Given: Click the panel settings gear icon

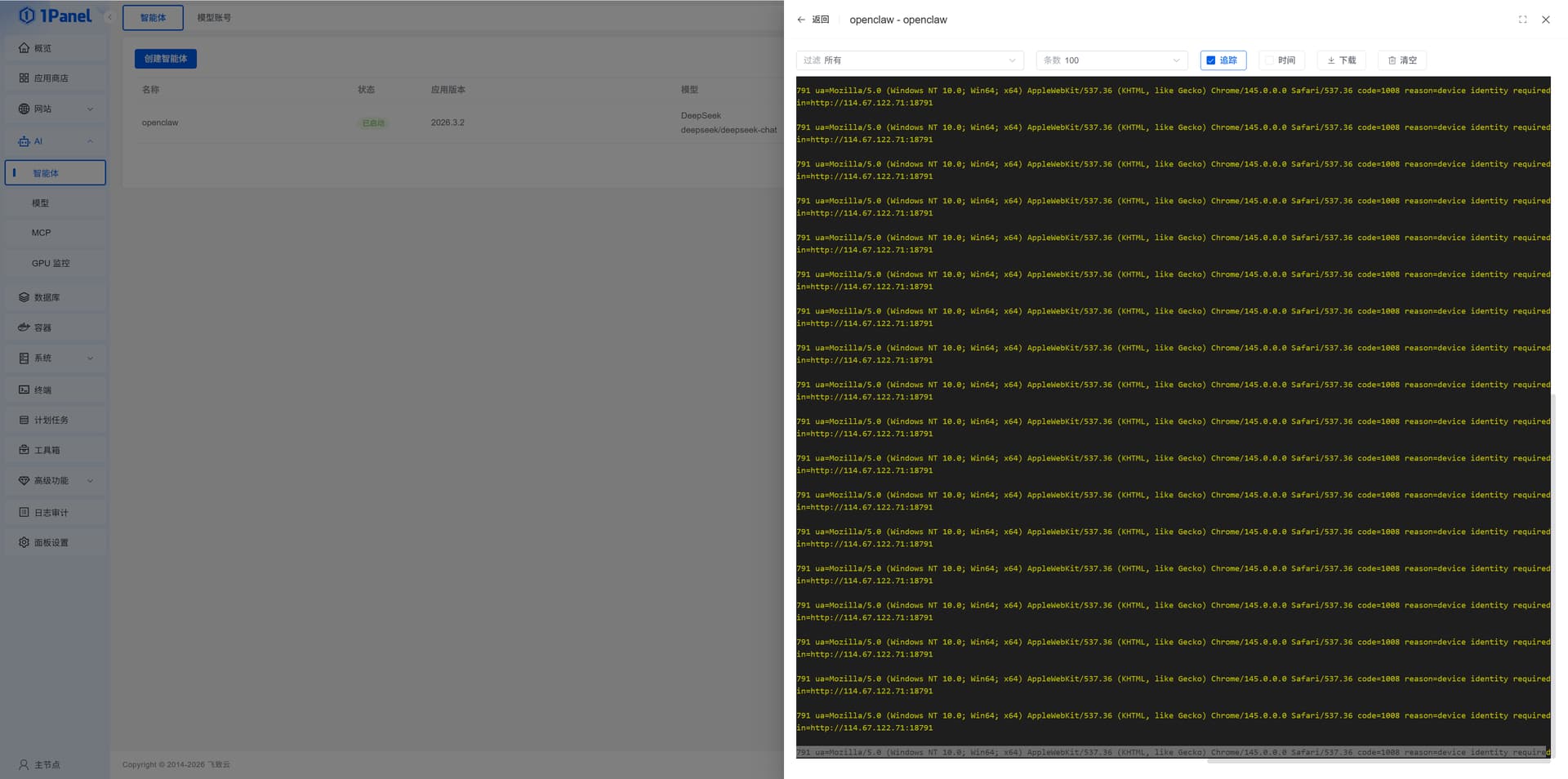Looking at the screenshot, I should click(24, 542).
